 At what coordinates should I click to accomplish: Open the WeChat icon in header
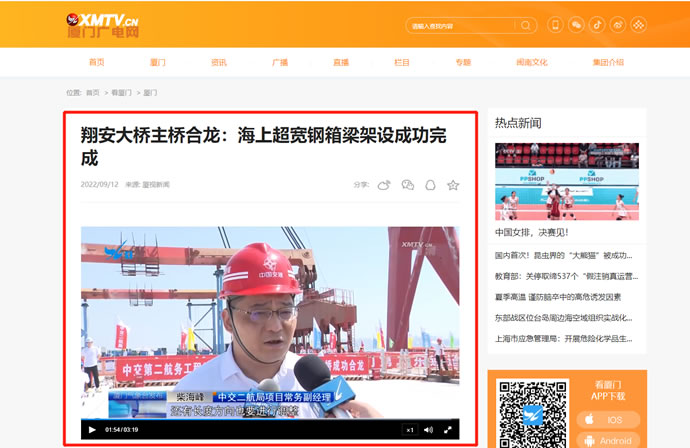576,25
